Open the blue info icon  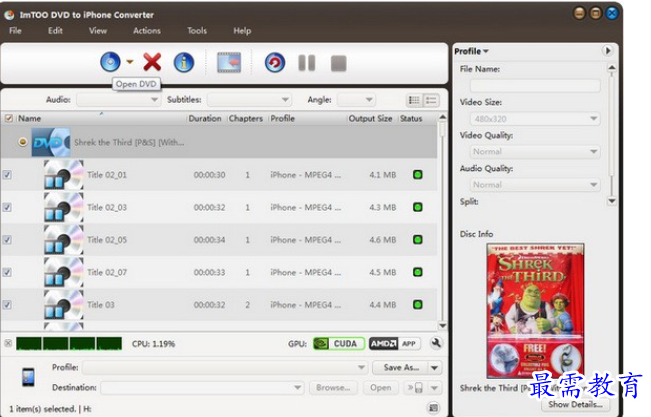pos(184,63)
